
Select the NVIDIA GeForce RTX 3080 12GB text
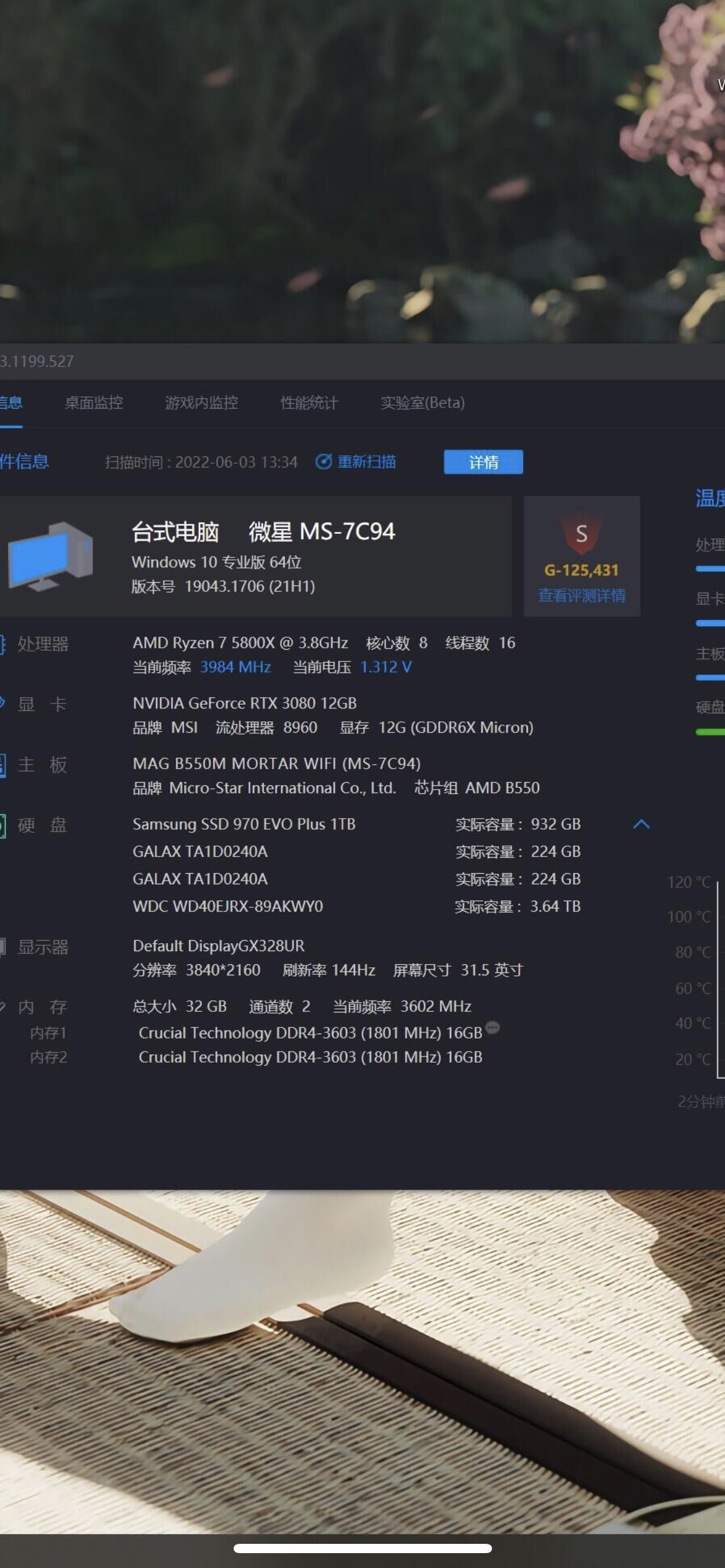[x=245, y=703]
